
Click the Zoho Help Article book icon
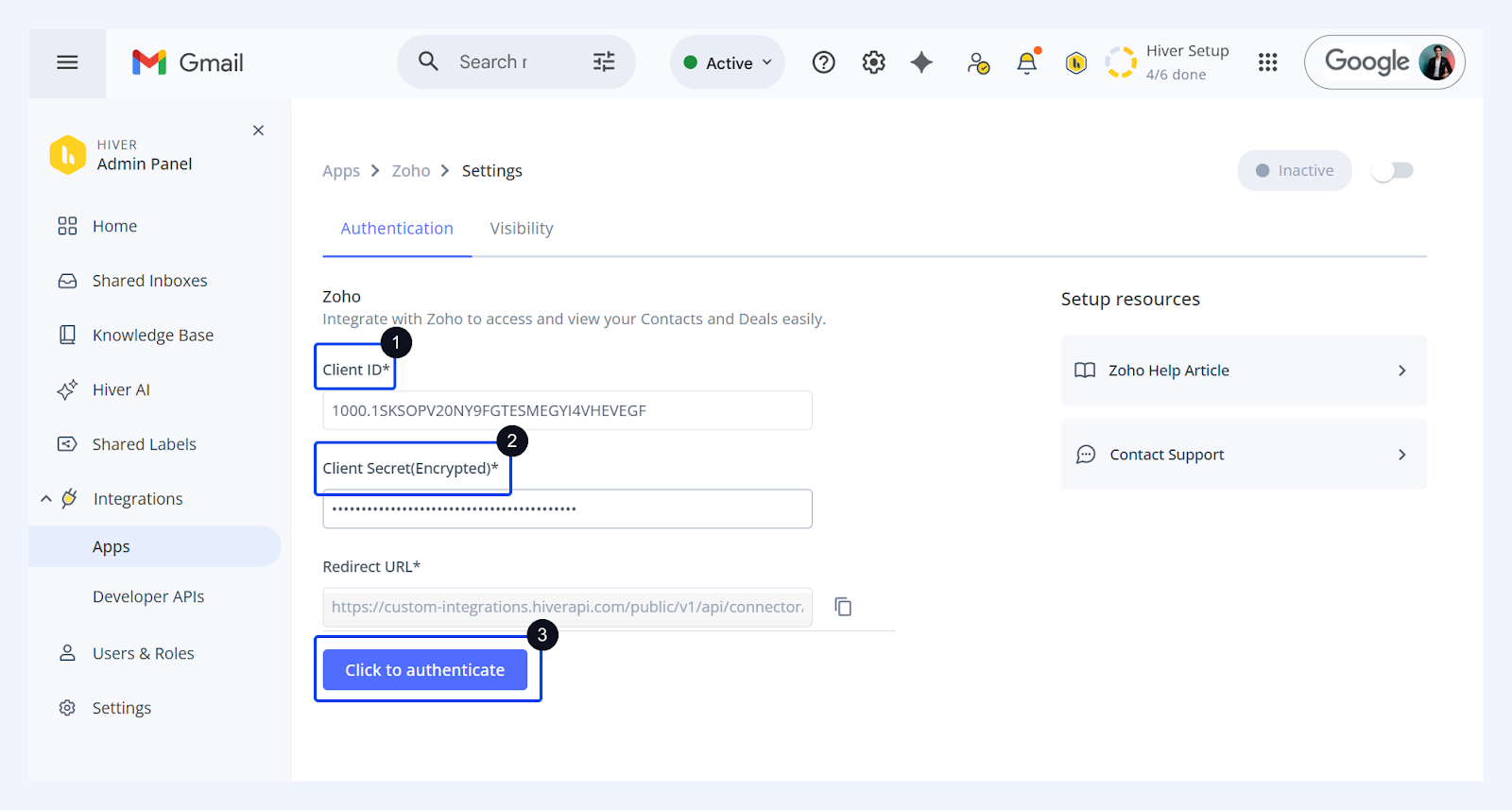pos(1085,371)
